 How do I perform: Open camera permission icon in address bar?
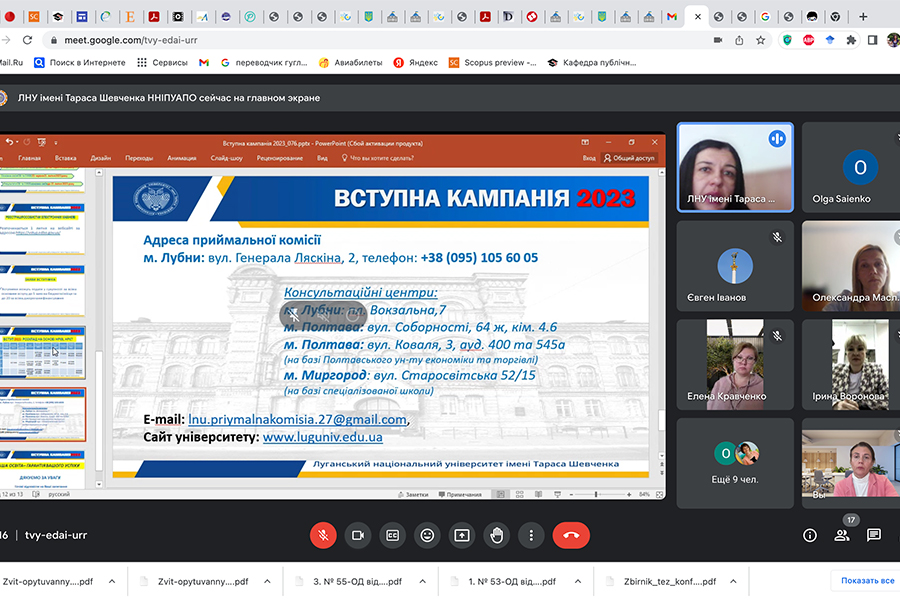pos(718,40)
